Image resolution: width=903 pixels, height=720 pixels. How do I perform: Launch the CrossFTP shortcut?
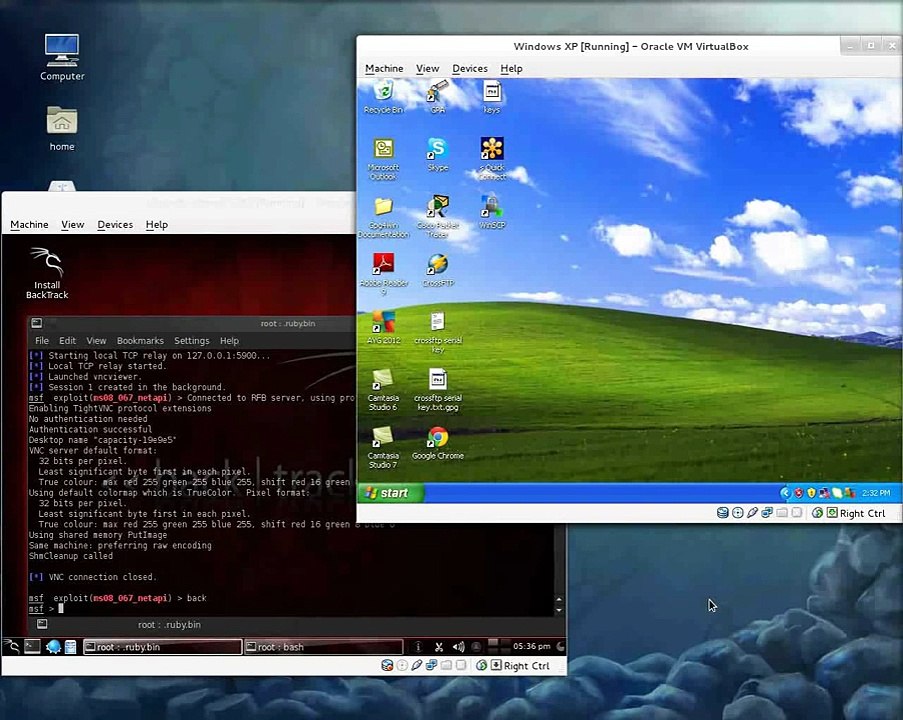(438, 270)
